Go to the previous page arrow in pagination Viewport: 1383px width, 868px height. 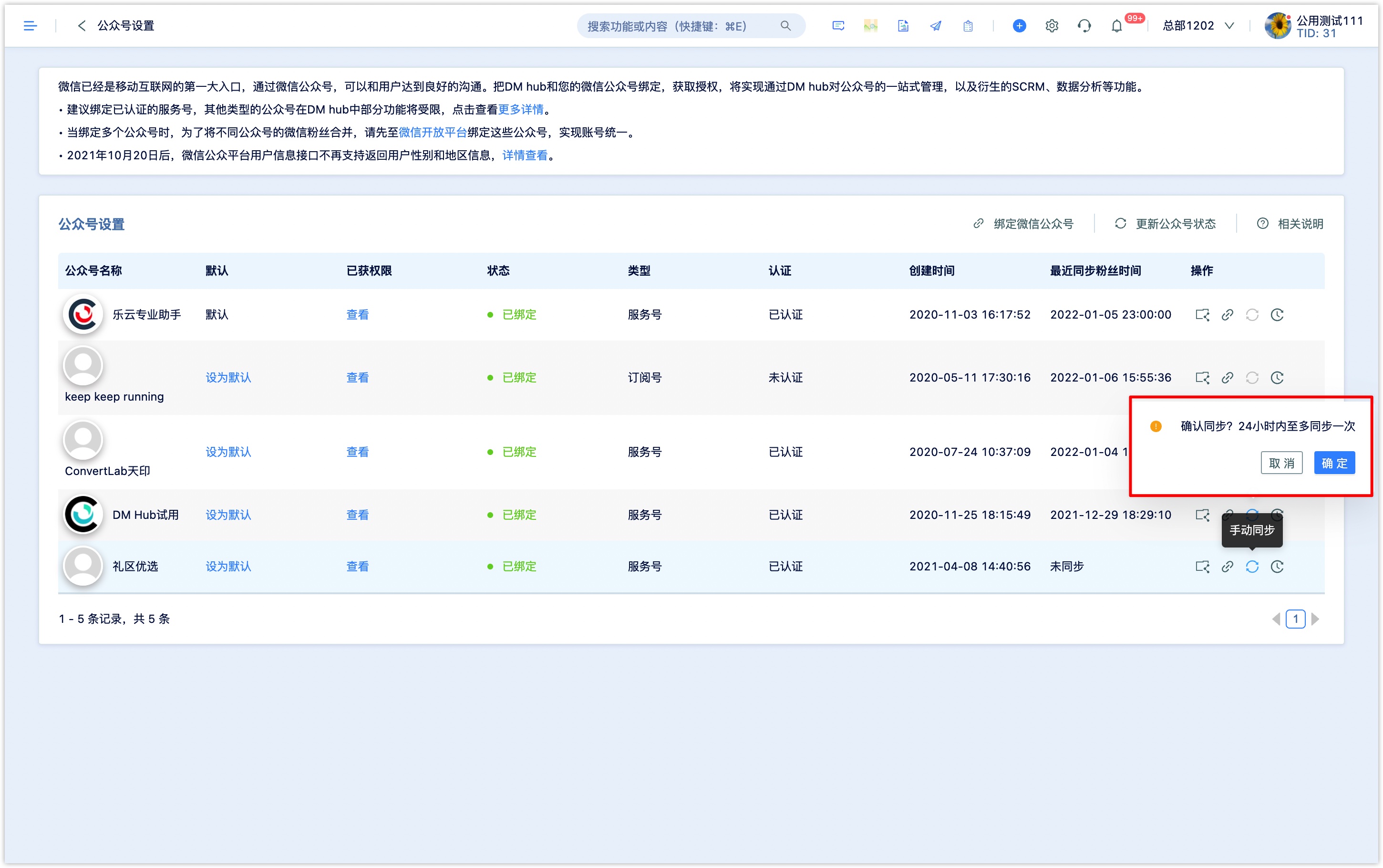(x=1276, y=619)
